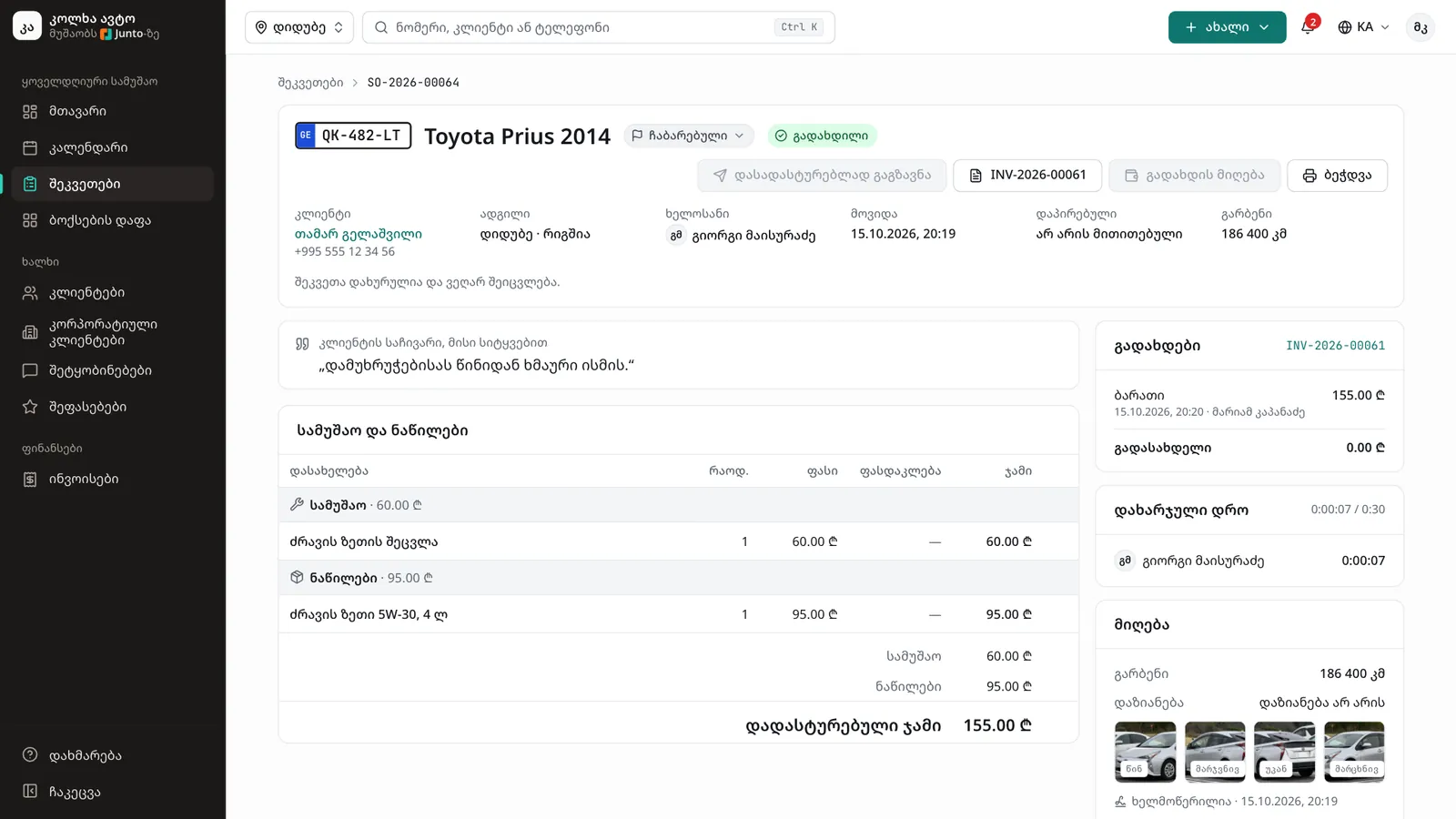Click ძრავის ზეთი 5W-30, 4 ლ part row

(678, 614)
